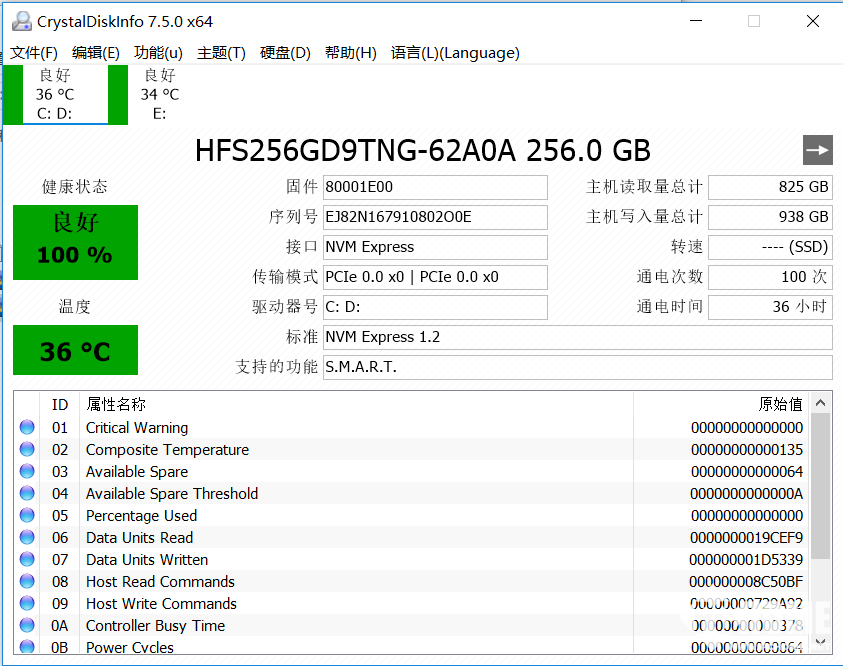843x666 pixels.
Task: Click the status orb for Critical Warning
Action: point(27,428)
